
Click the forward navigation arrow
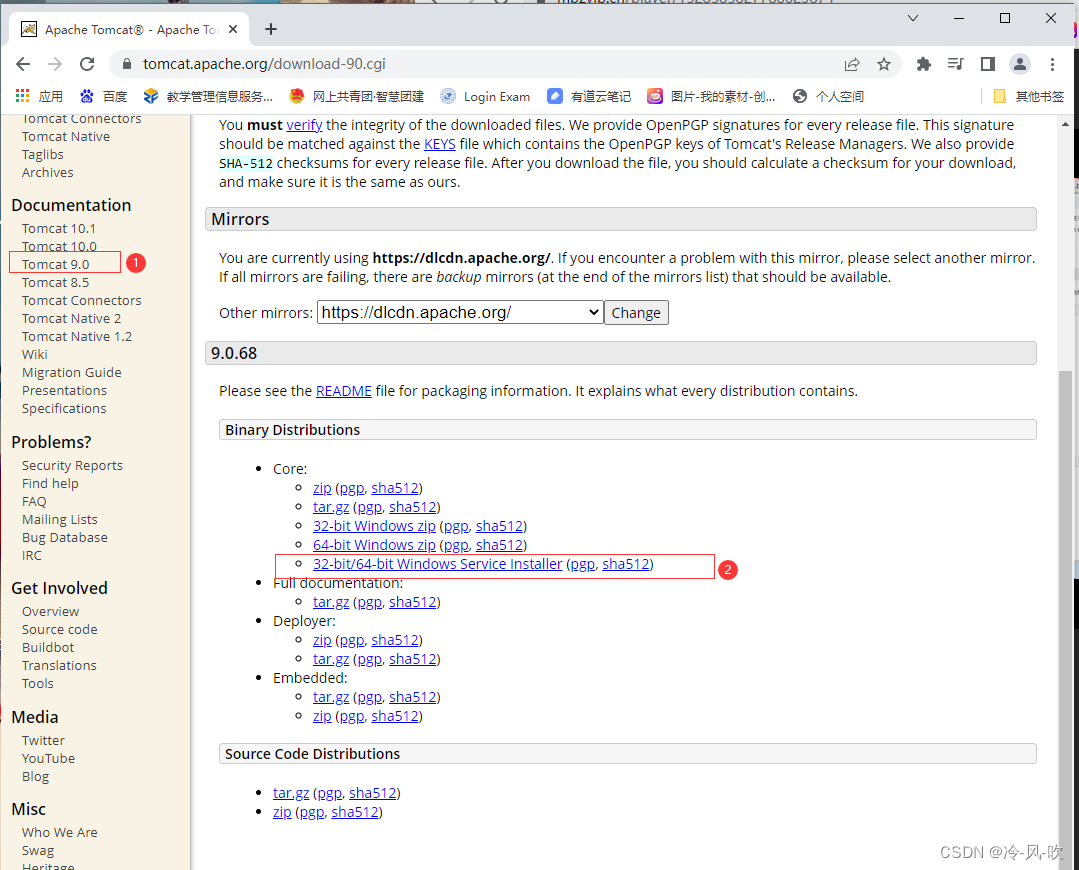coord(55,64)
